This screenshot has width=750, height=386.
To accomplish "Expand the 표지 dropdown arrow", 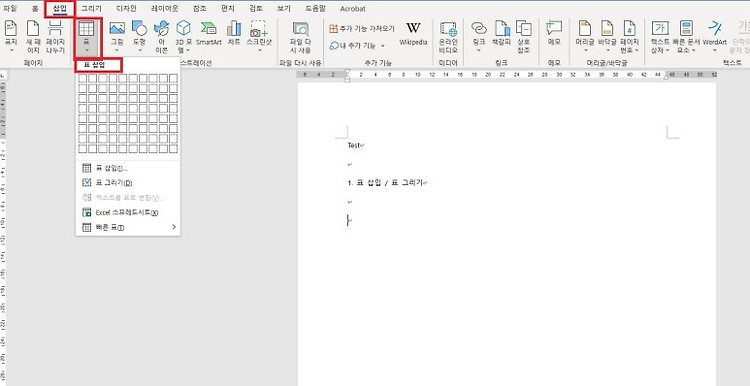I will pyautogui.click(x=11, y=50).
